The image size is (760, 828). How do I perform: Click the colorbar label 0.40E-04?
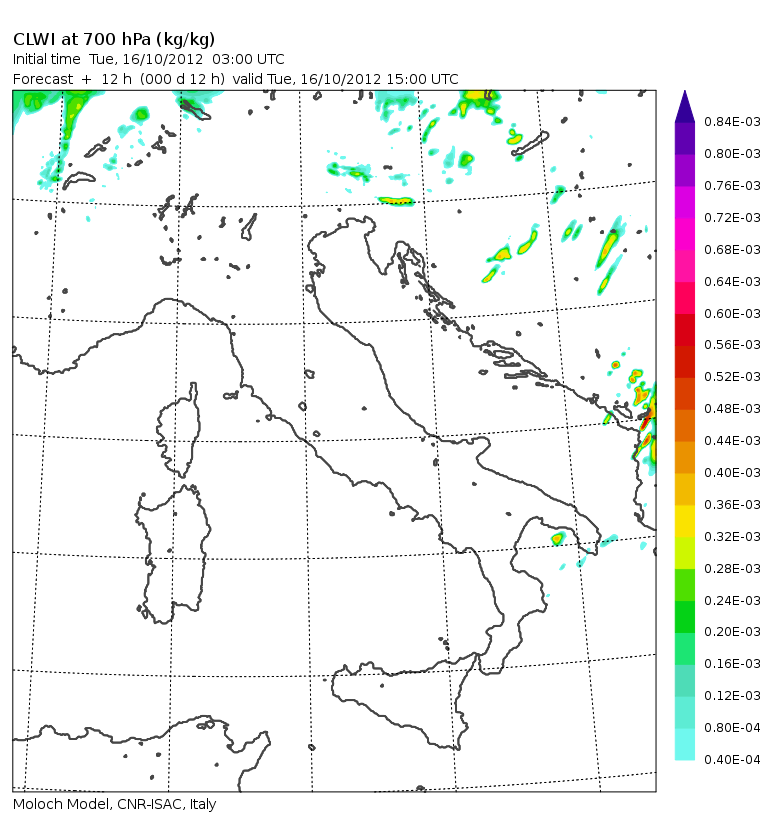[732, 759]
